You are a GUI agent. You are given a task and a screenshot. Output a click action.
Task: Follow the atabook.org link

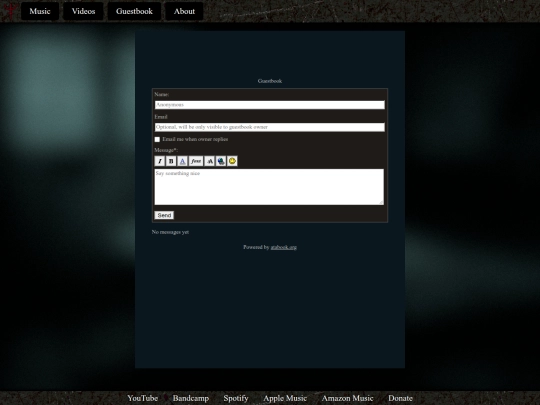(x=283, y=247)
